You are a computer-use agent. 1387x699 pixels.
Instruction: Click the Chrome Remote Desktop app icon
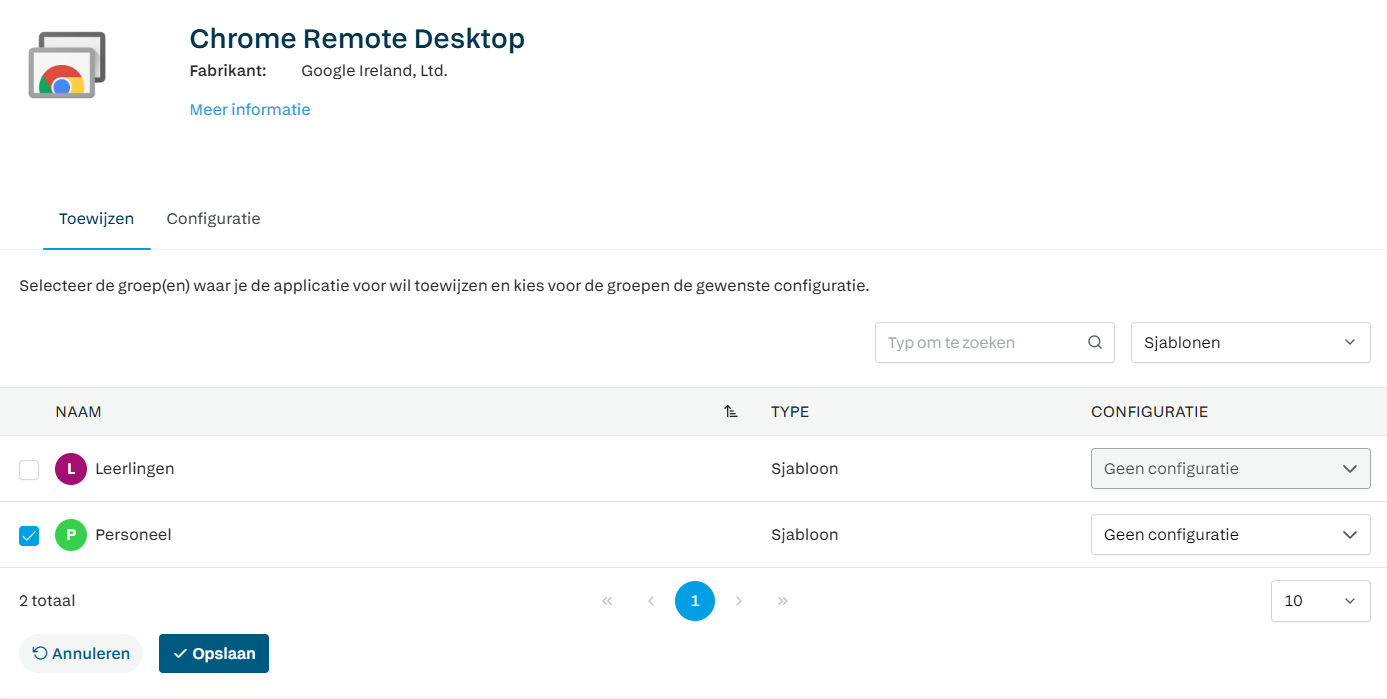[x=67, y=66]
